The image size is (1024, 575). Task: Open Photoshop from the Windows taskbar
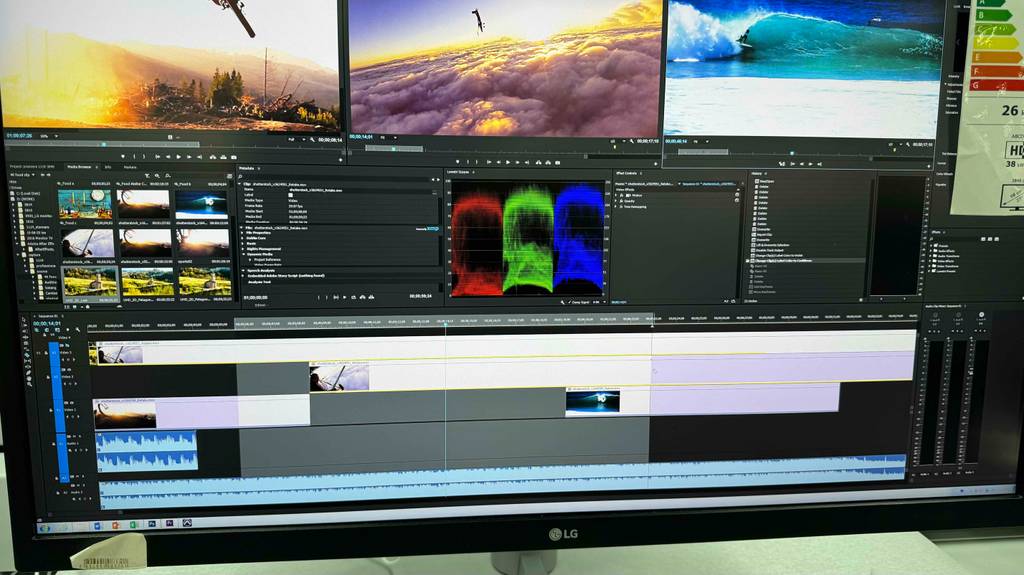point(151,523)
